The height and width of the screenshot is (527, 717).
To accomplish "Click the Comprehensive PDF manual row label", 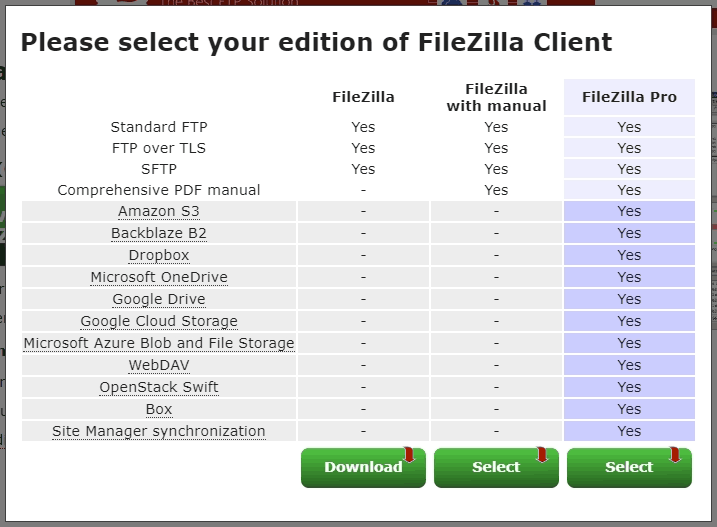I will coord(159,190).
